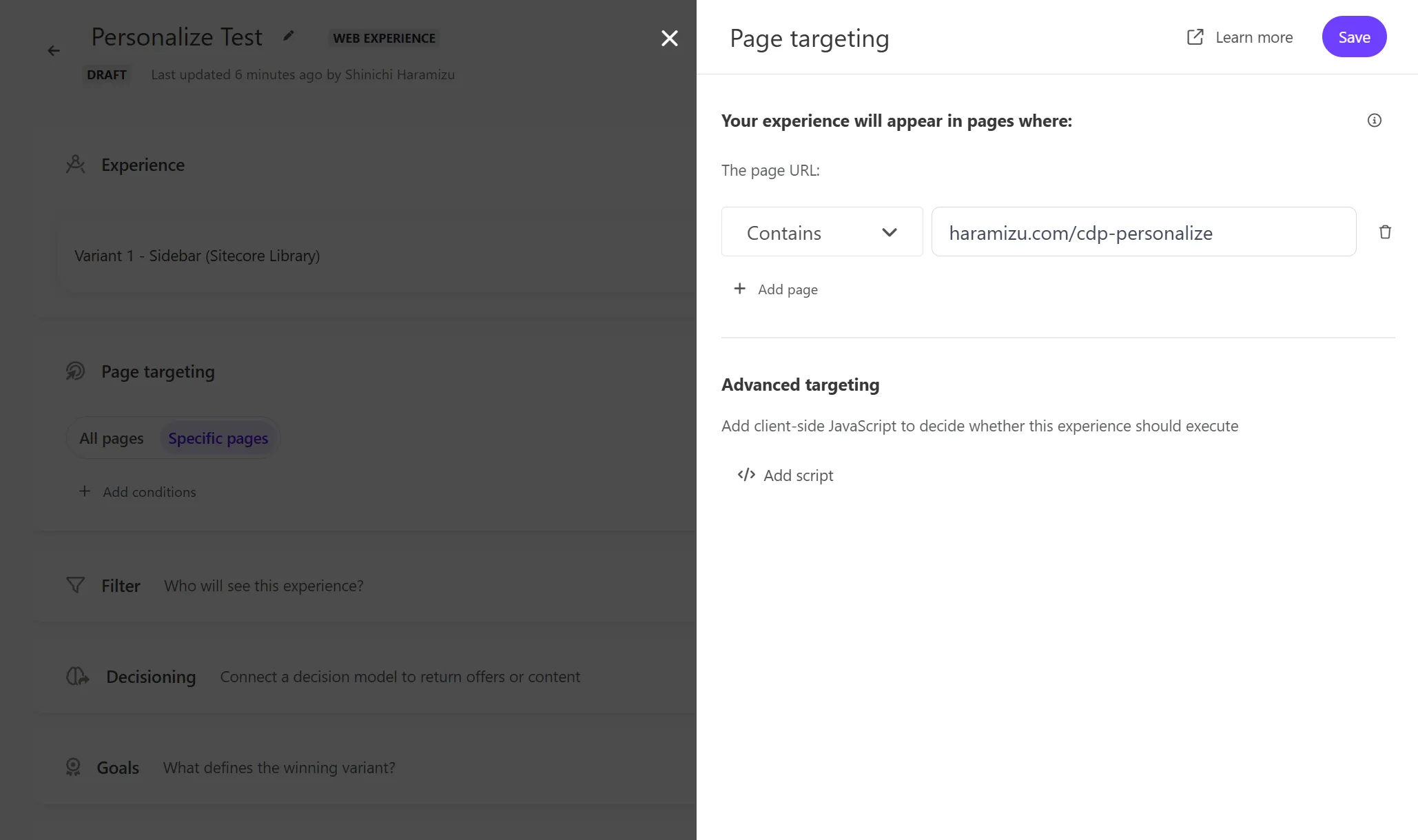Select the All pages toggle tab
The image size is (1418, 840).
tap(111, 438)
